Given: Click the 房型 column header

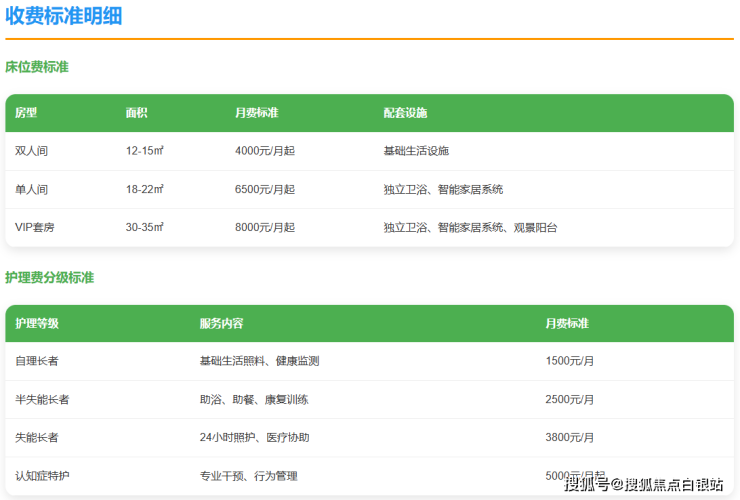Looking at the screenshot, I should pyautogui.click(x=26, y=113).
